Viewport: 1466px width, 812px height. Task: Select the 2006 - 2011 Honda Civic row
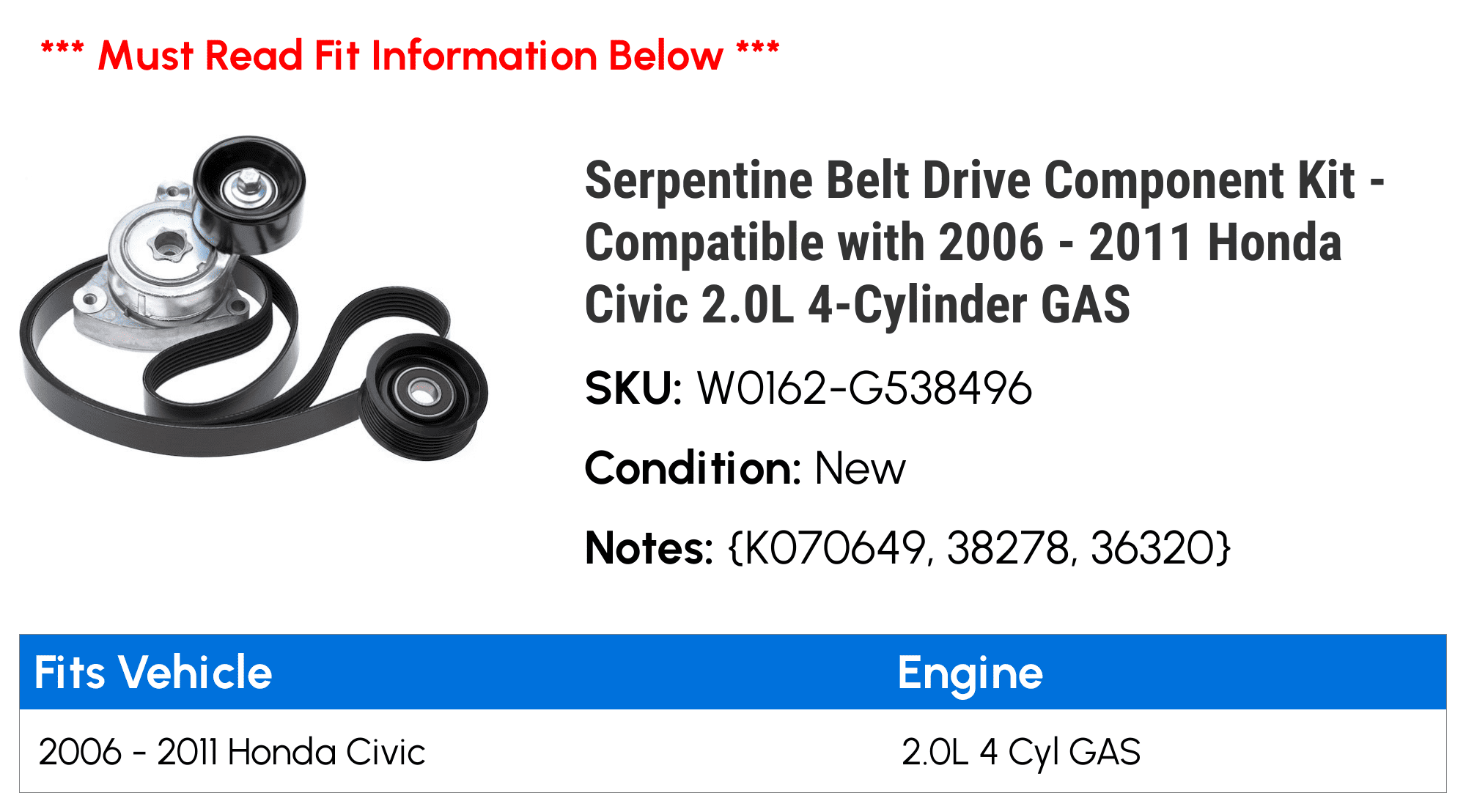click(x=733, y=751)
